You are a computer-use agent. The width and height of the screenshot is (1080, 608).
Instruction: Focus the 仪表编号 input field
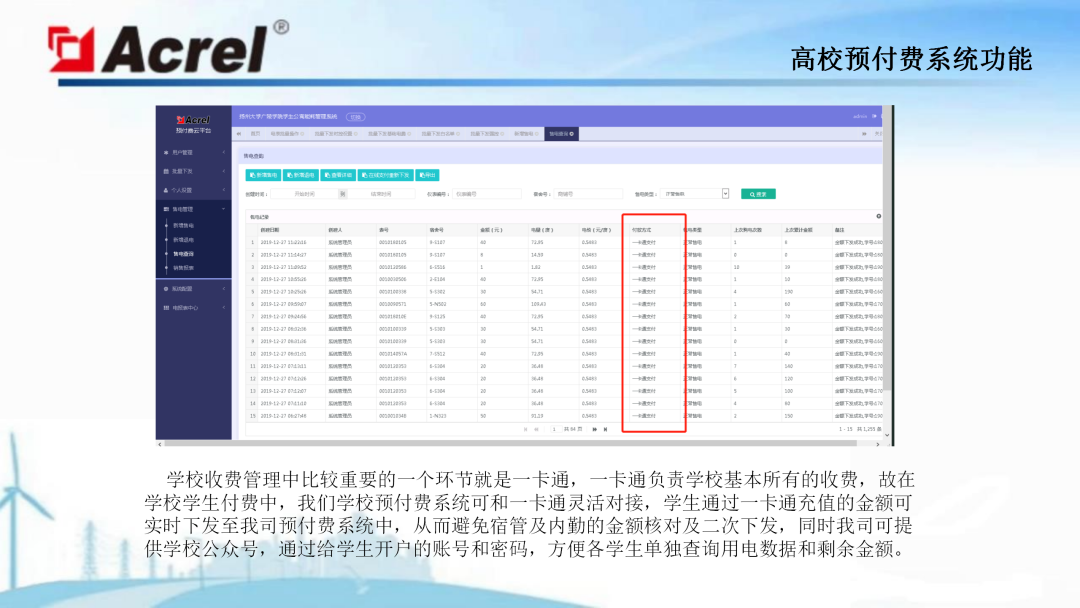click(x=486, y=194)
